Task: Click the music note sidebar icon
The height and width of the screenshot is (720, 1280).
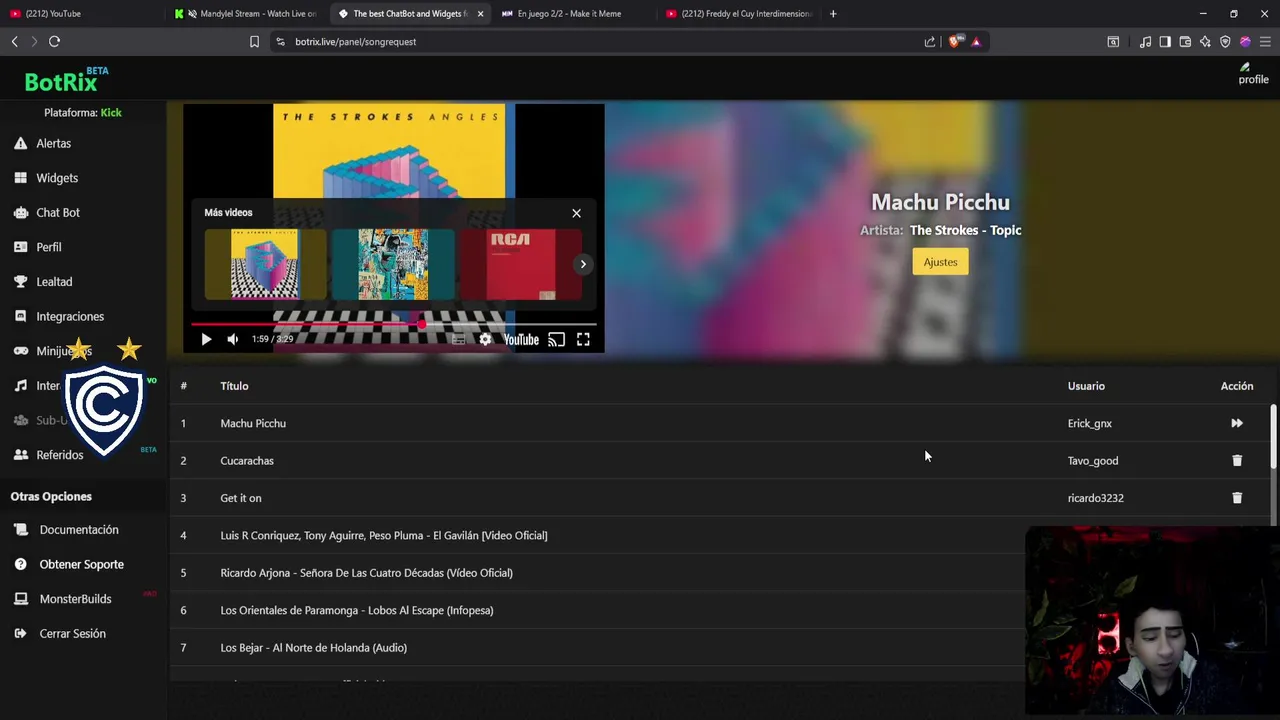Action: pyautogui.click(x=20, y=386)
